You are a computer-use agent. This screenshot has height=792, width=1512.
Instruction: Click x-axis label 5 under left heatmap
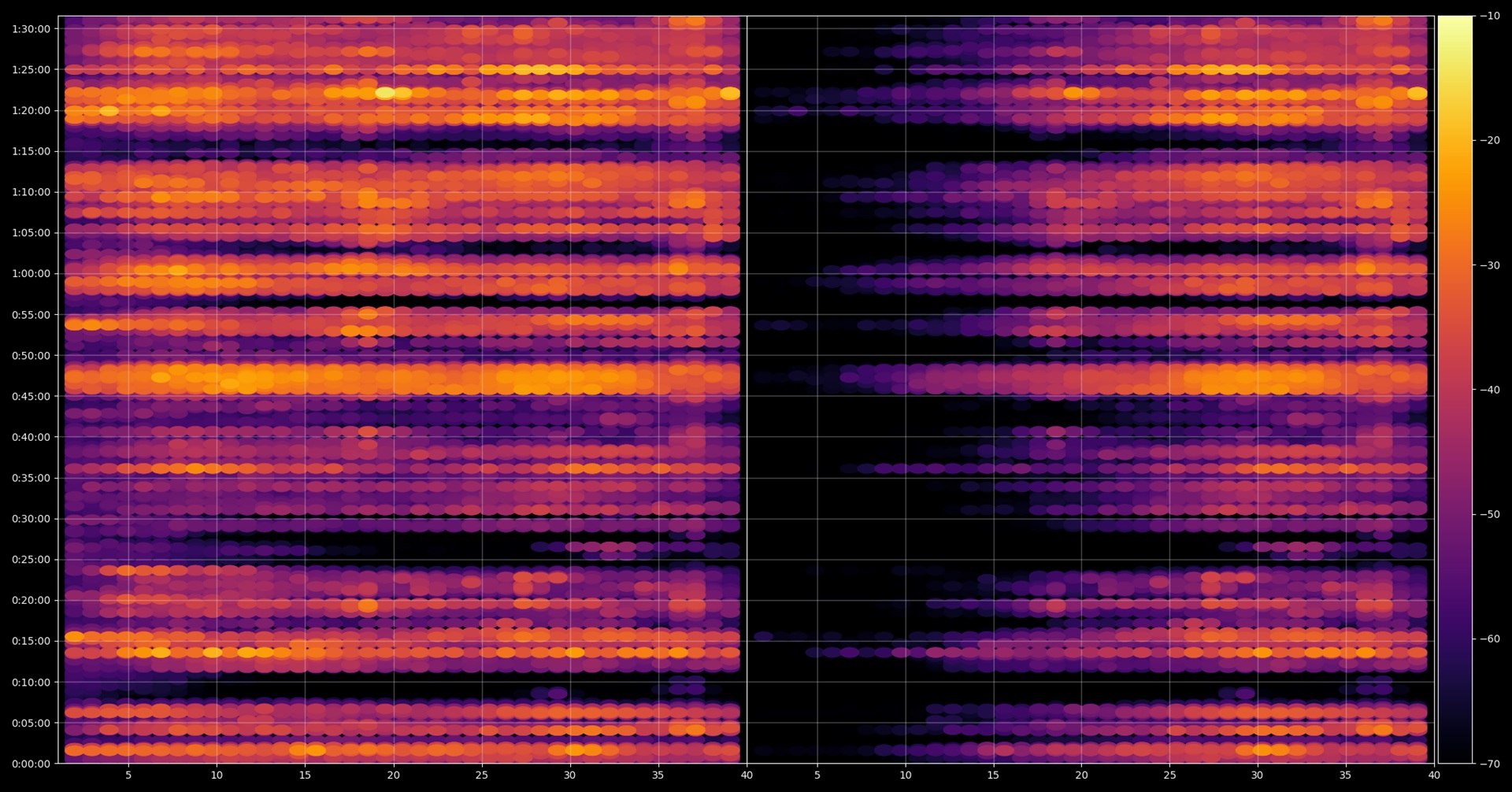click(x=128, y=775)
